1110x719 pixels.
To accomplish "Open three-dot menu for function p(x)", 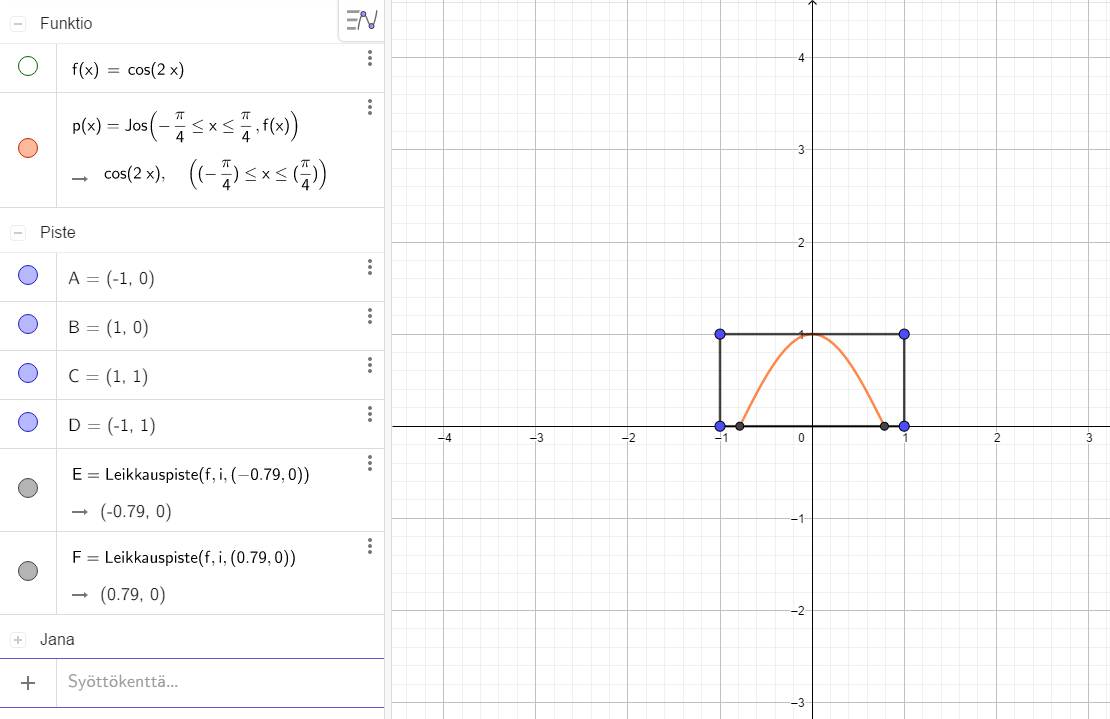I will 370,107.
